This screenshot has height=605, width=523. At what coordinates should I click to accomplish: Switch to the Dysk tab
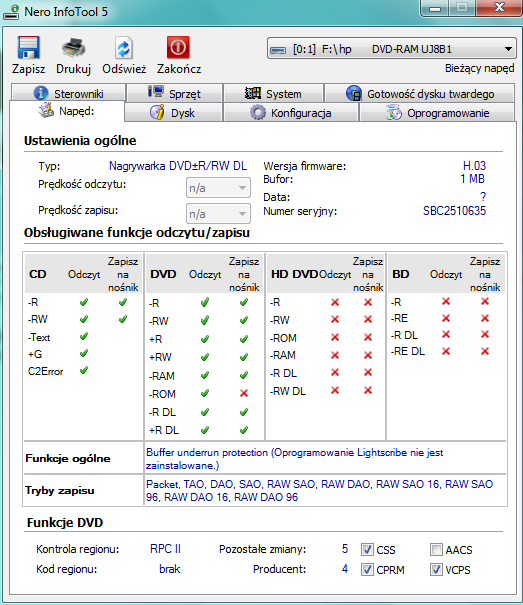[x=173, y=113]
